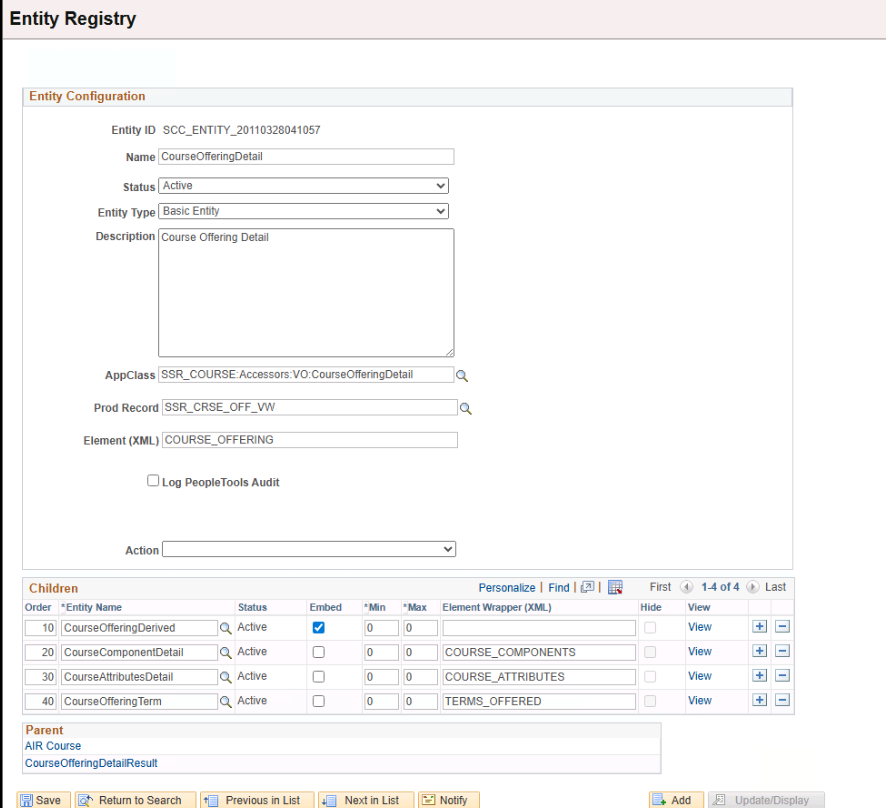The height and width of the screenshot is (808, 886).
Task: Click lookup icon beside CourseOfferingDerived entity
Action: tap(226, 628)
